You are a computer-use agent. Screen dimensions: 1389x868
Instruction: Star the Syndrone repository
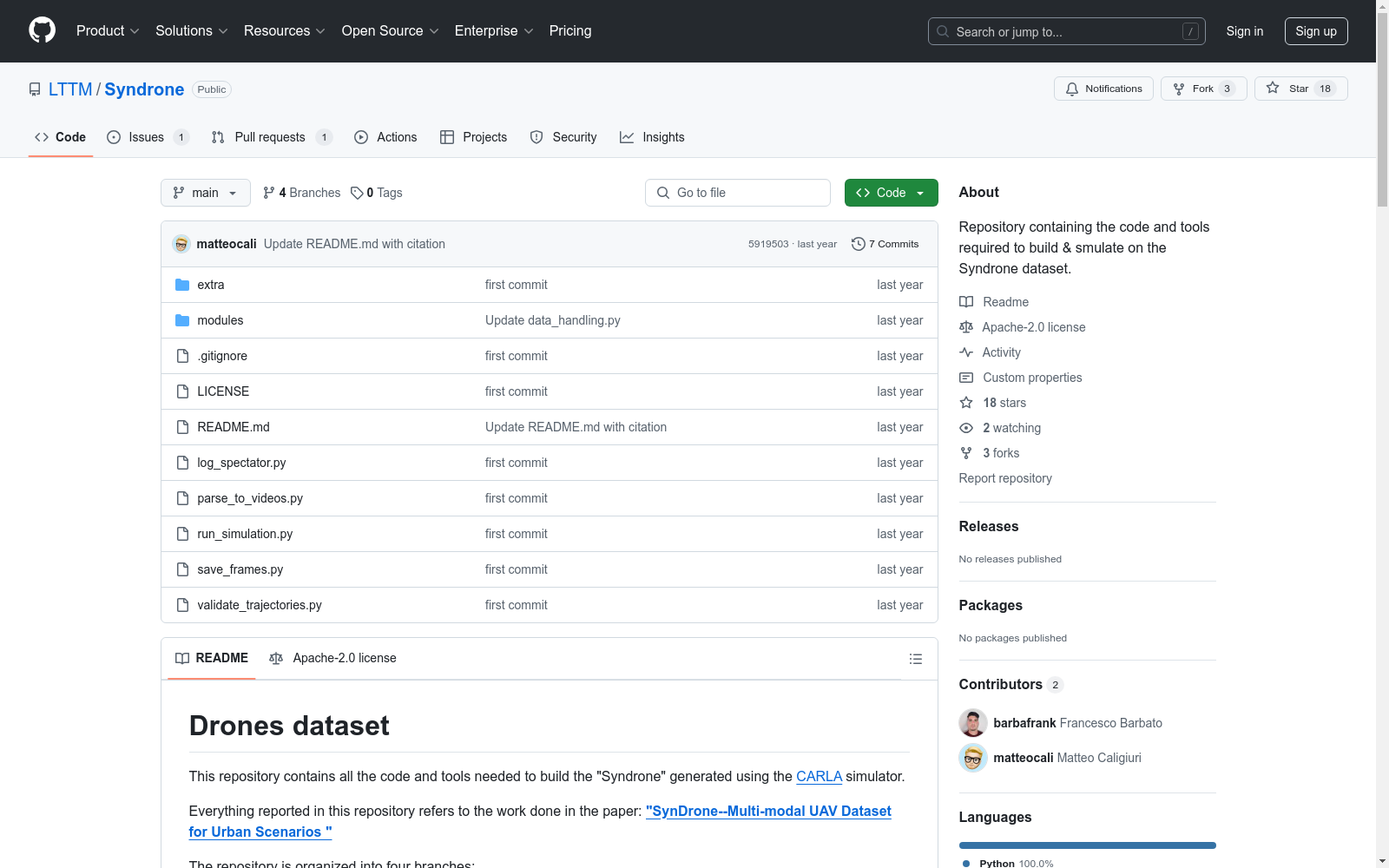click(x=1300, y=89)
